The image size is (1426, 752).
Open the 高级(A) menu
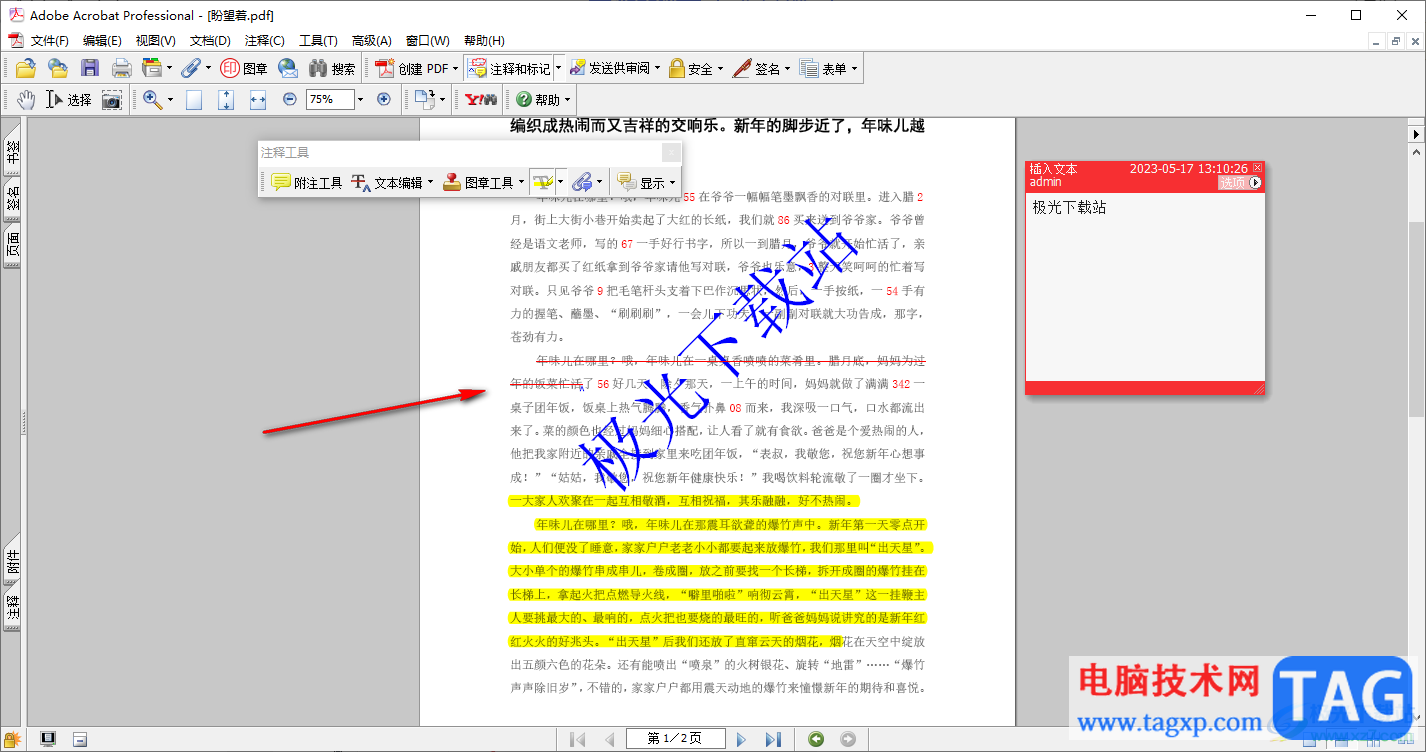(x=371, y=40)
